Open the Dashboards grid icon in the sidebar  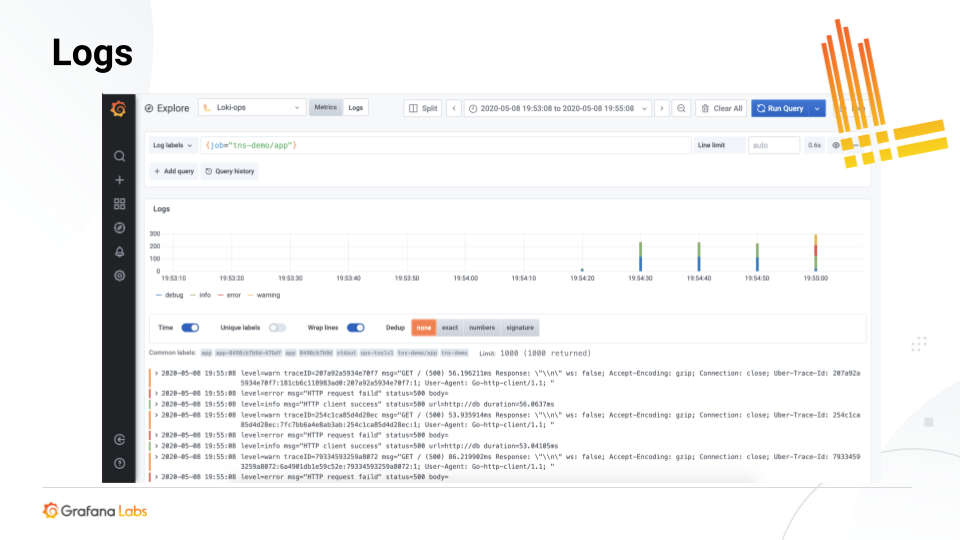tap(119, 204)
